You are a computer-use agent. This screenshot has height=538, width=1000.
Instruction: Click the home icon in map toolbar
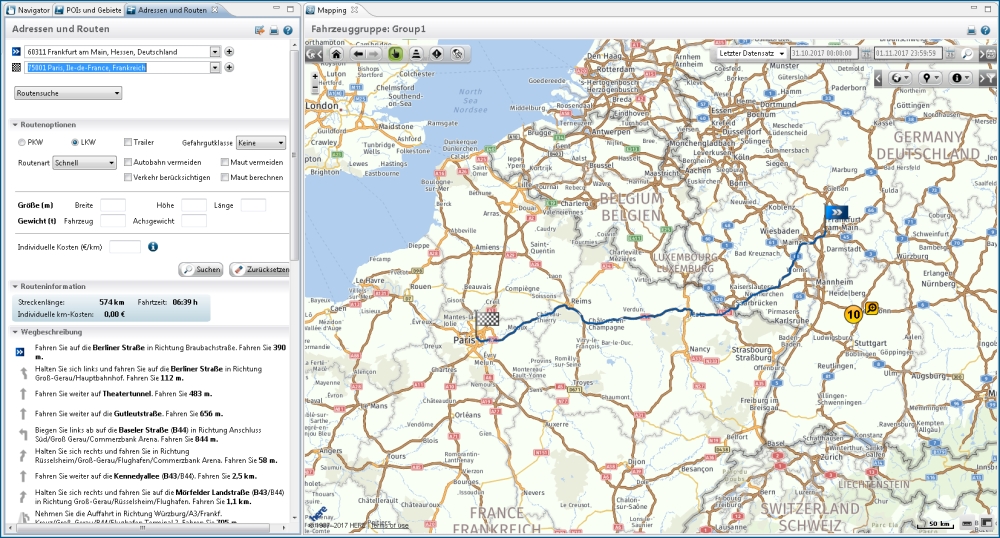pos(336,53)
